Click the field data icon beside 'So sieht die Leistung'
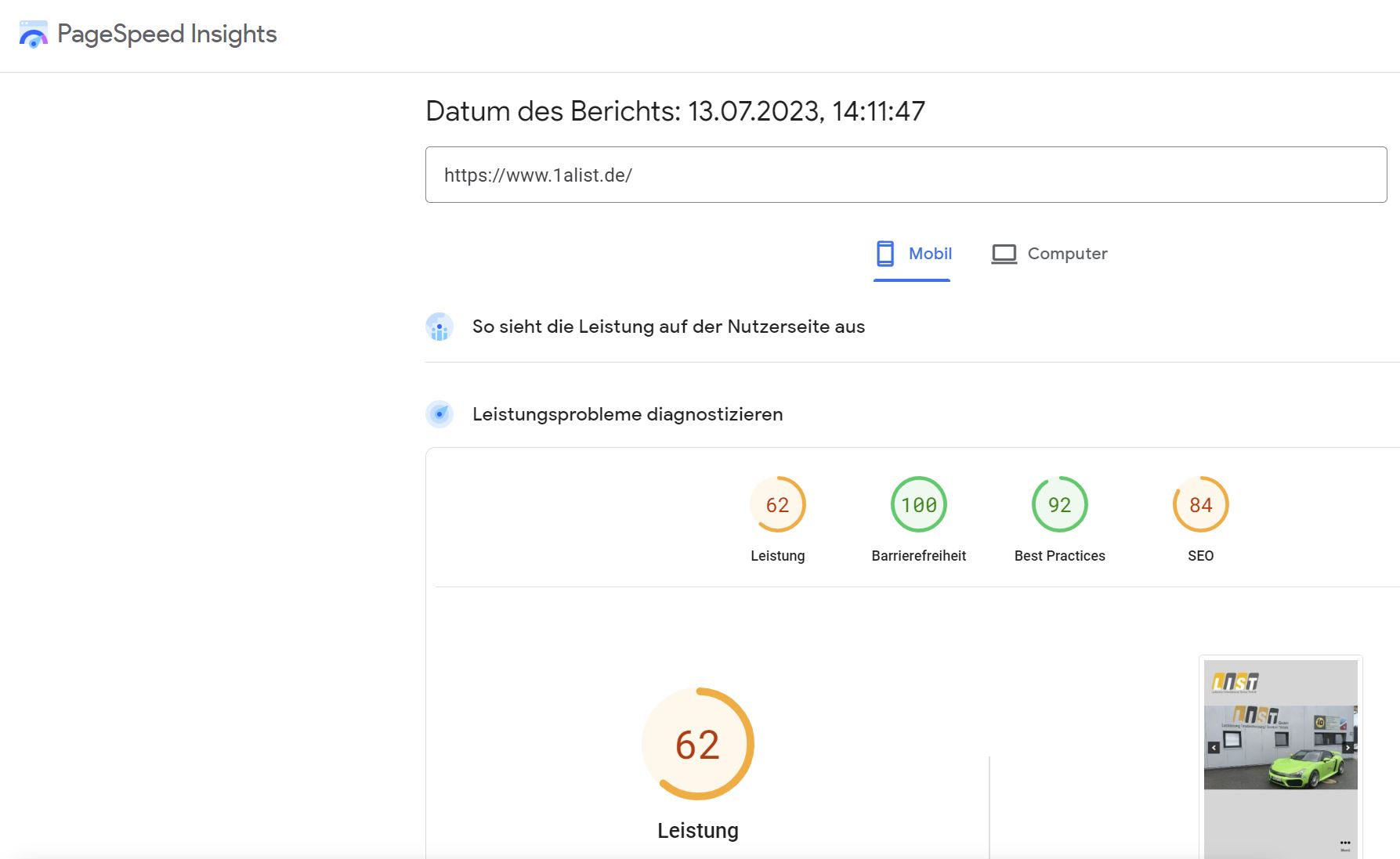The height and width of the screenshot is (859, 1400). pos(440,327)
